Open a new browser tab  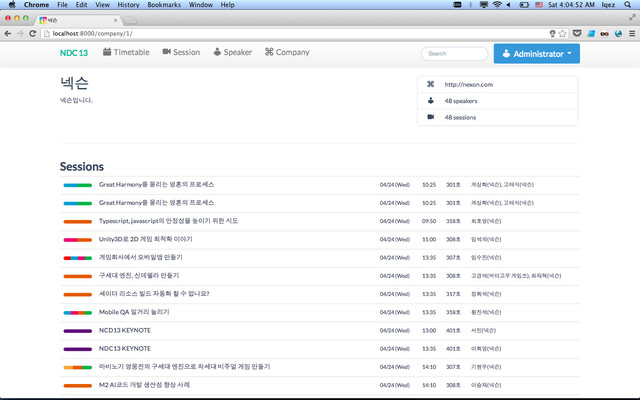(130, 20)
